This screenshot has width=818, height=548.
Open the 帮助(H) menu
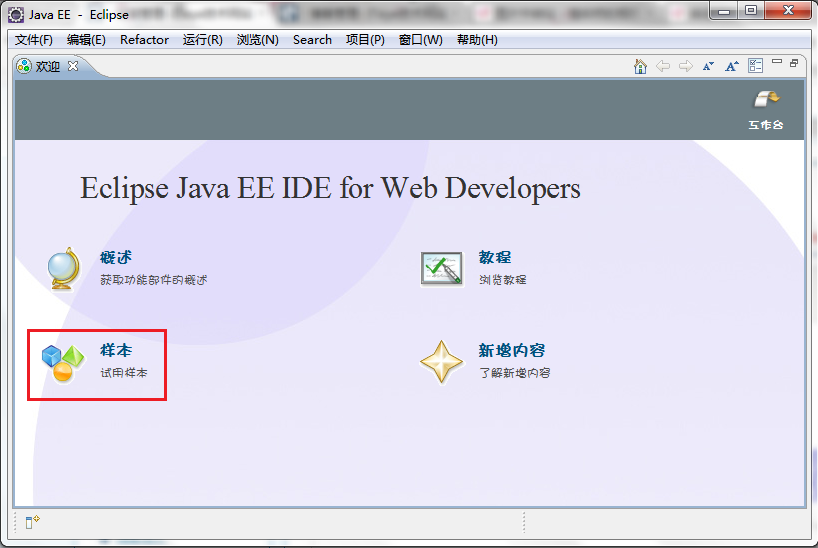click(477, 40)
